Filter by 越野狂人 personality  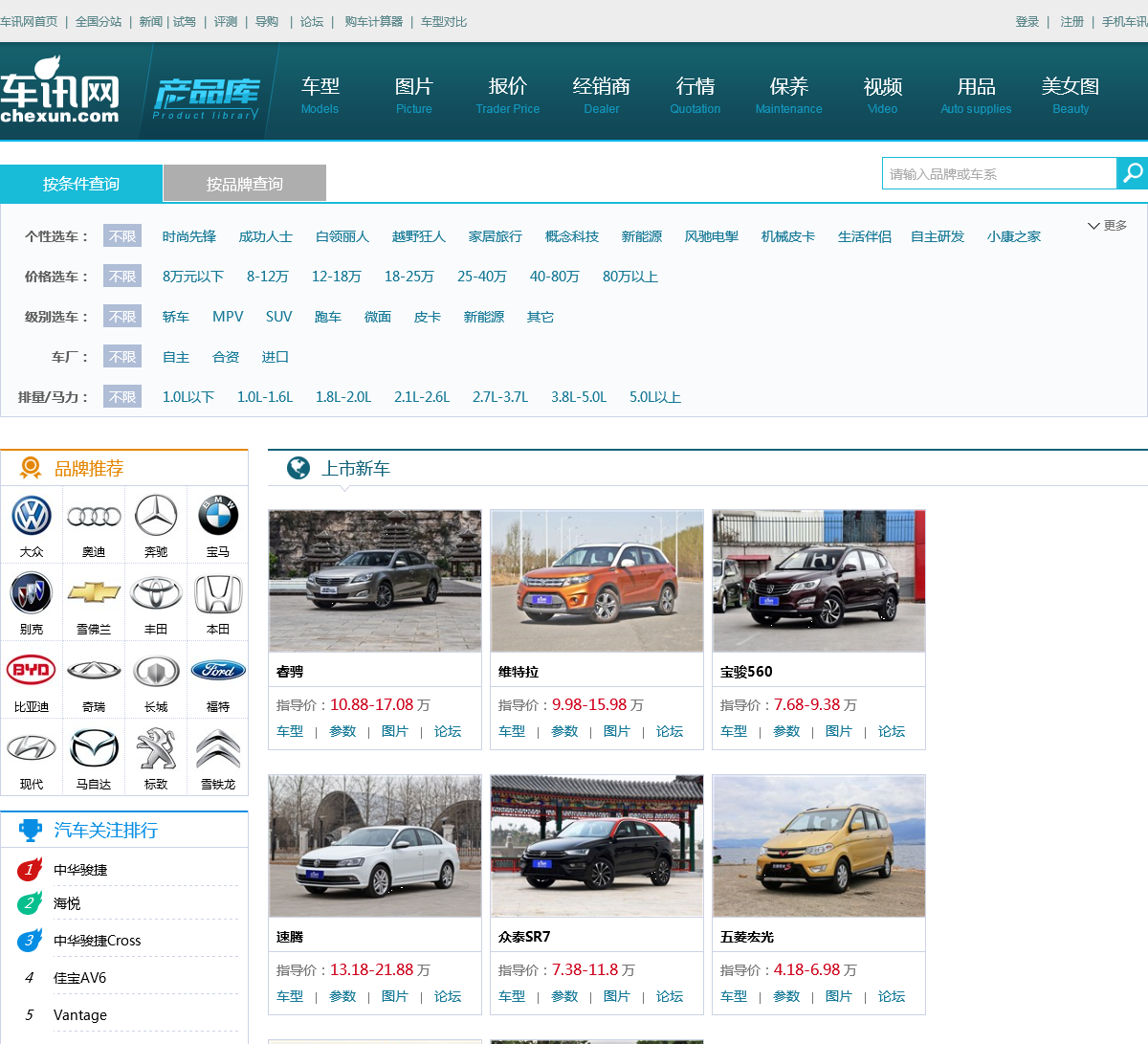click(419, 236)
